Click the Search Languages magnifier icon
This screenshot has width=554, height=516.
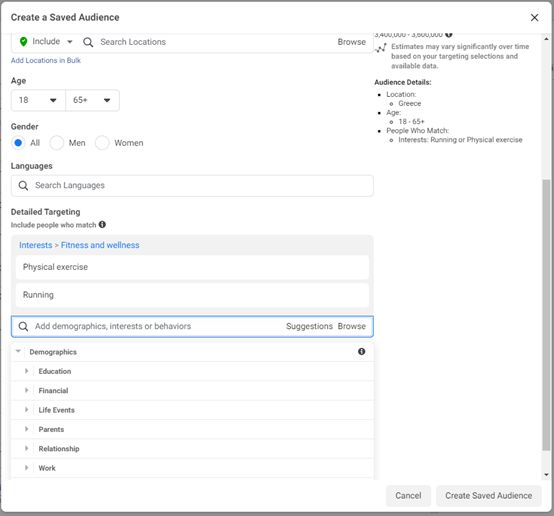tap(23, 186)
